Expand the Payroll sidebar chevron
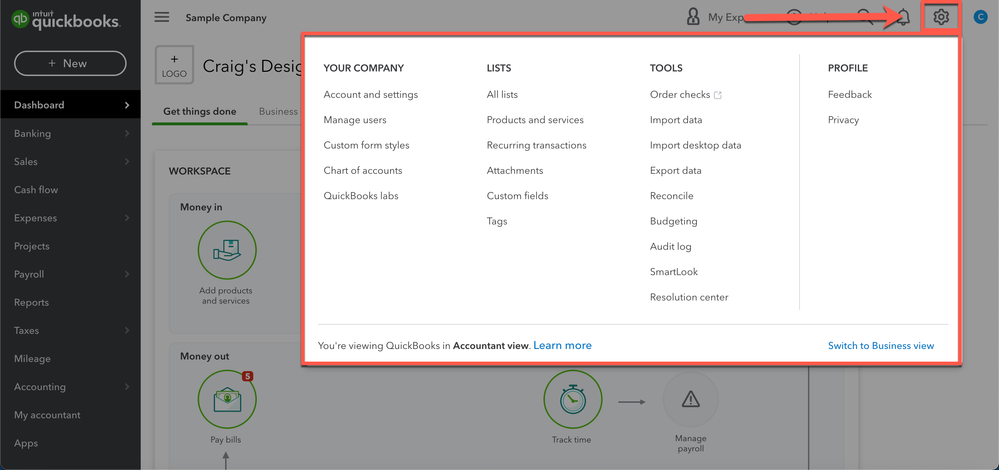The height and width of the screenshot is (470, 999). (127, 274)
